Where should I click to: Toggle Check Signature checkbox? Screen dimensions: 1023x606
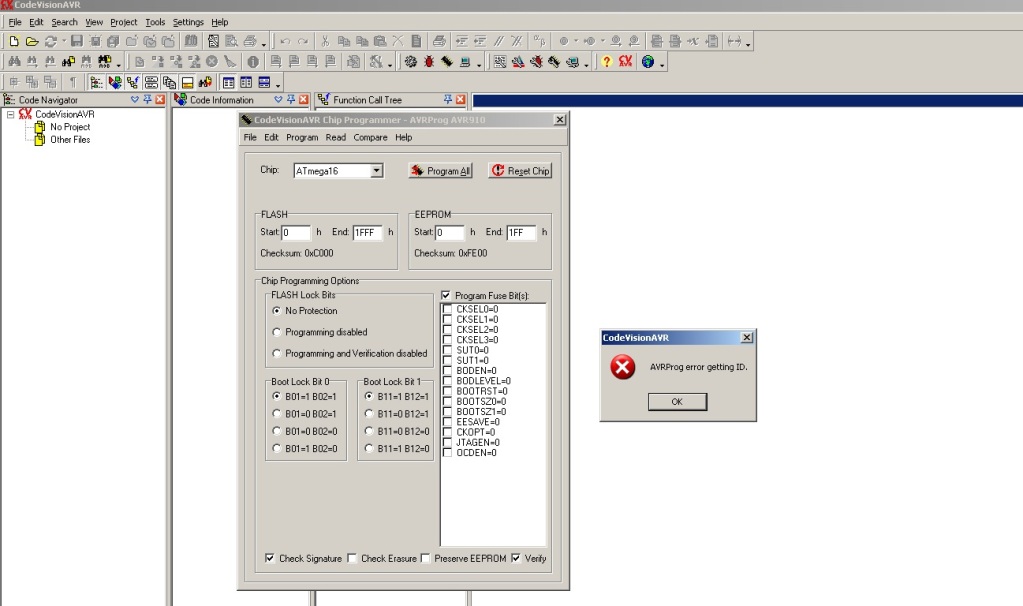(269, 558)
